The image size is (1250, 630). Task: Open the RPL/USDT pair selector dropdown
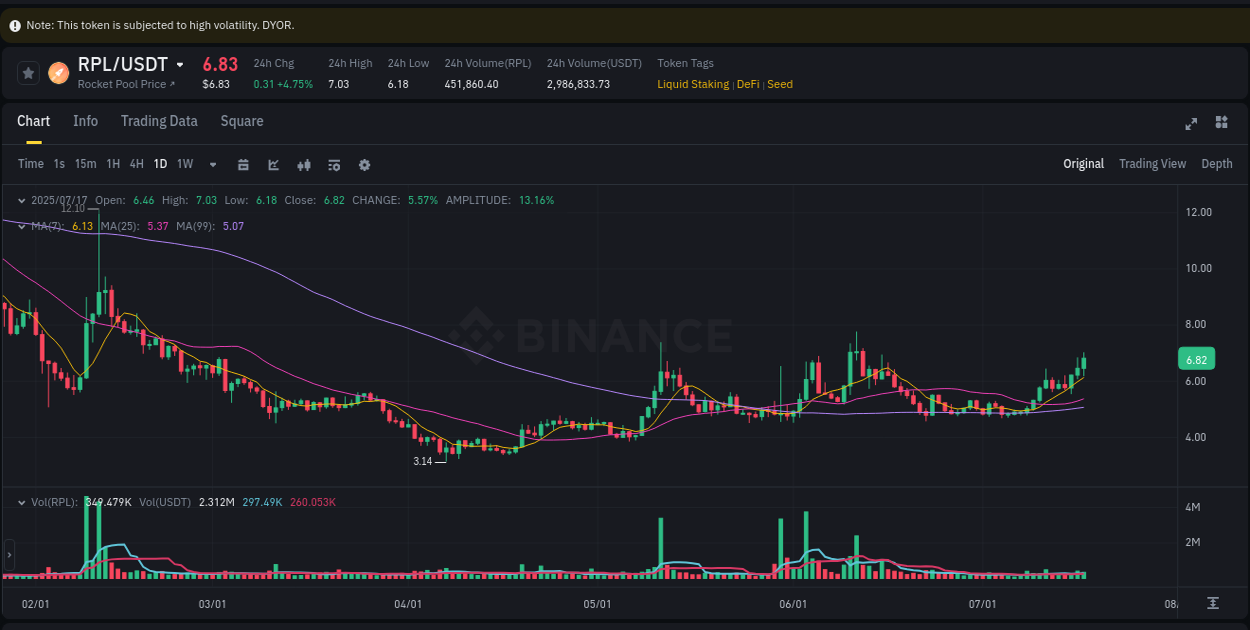(x=180, y=63)
